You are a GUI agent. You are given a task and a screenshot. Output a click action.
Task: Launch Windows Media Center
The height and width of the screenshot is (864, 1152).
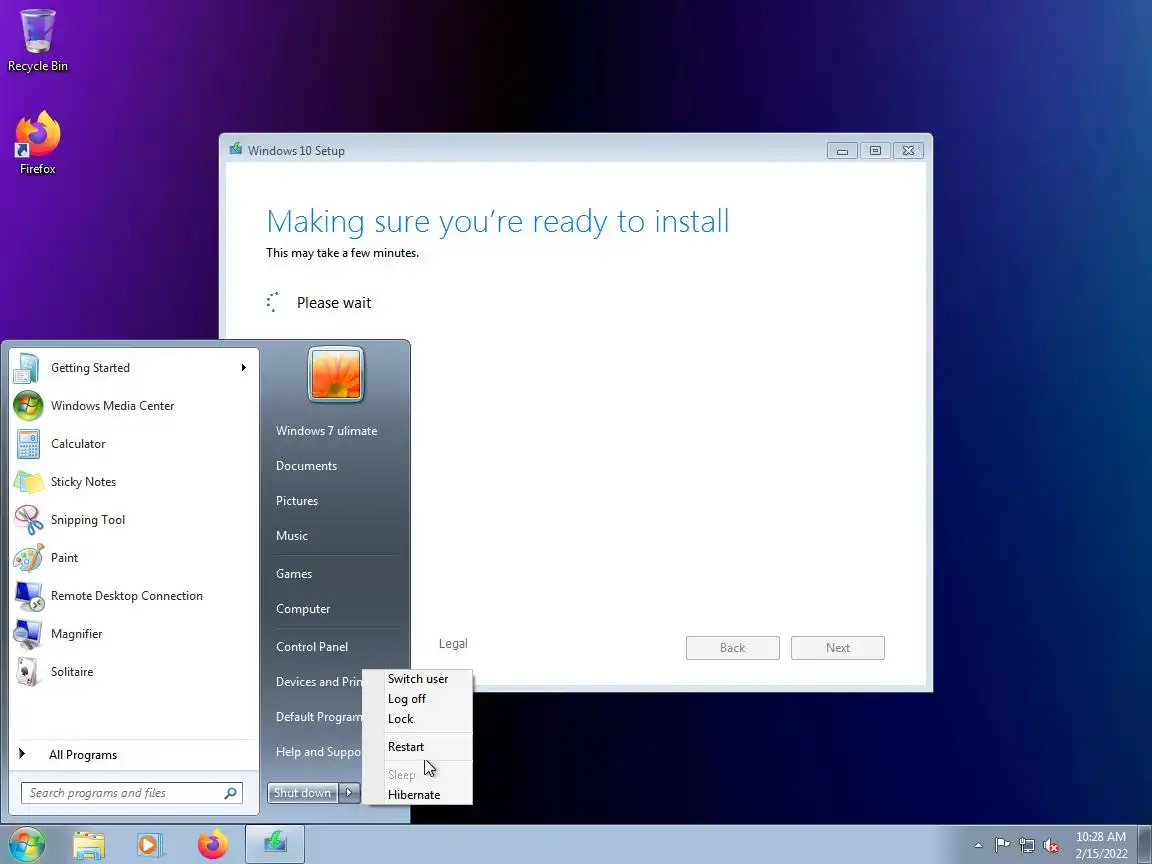tap(132, 406)
